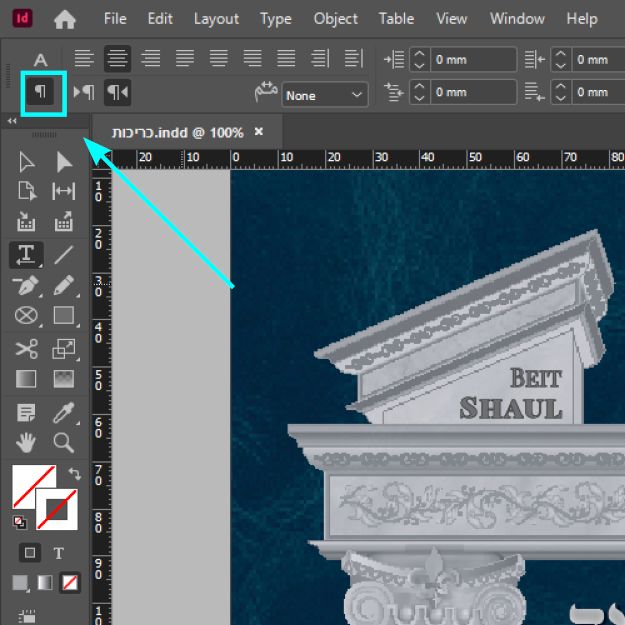This screenshot has width=625, height=625.
Task: Select the Zoom tool magnifier
Action: [x=63, y=442]
